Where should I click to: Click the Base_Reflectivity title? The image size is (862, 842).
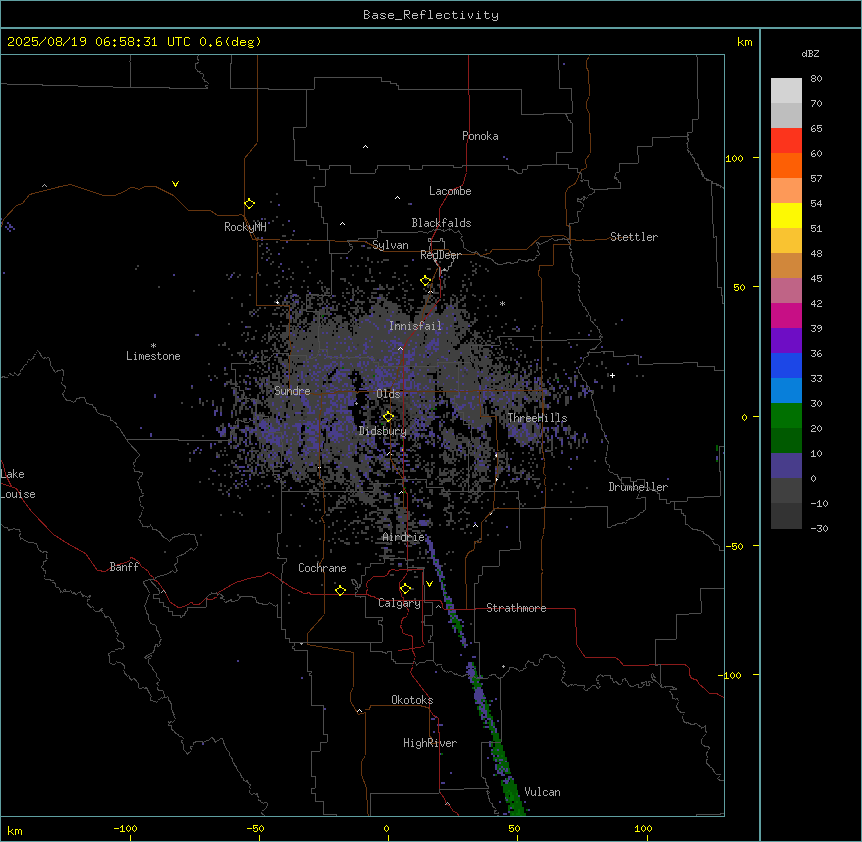coord(431,15)
